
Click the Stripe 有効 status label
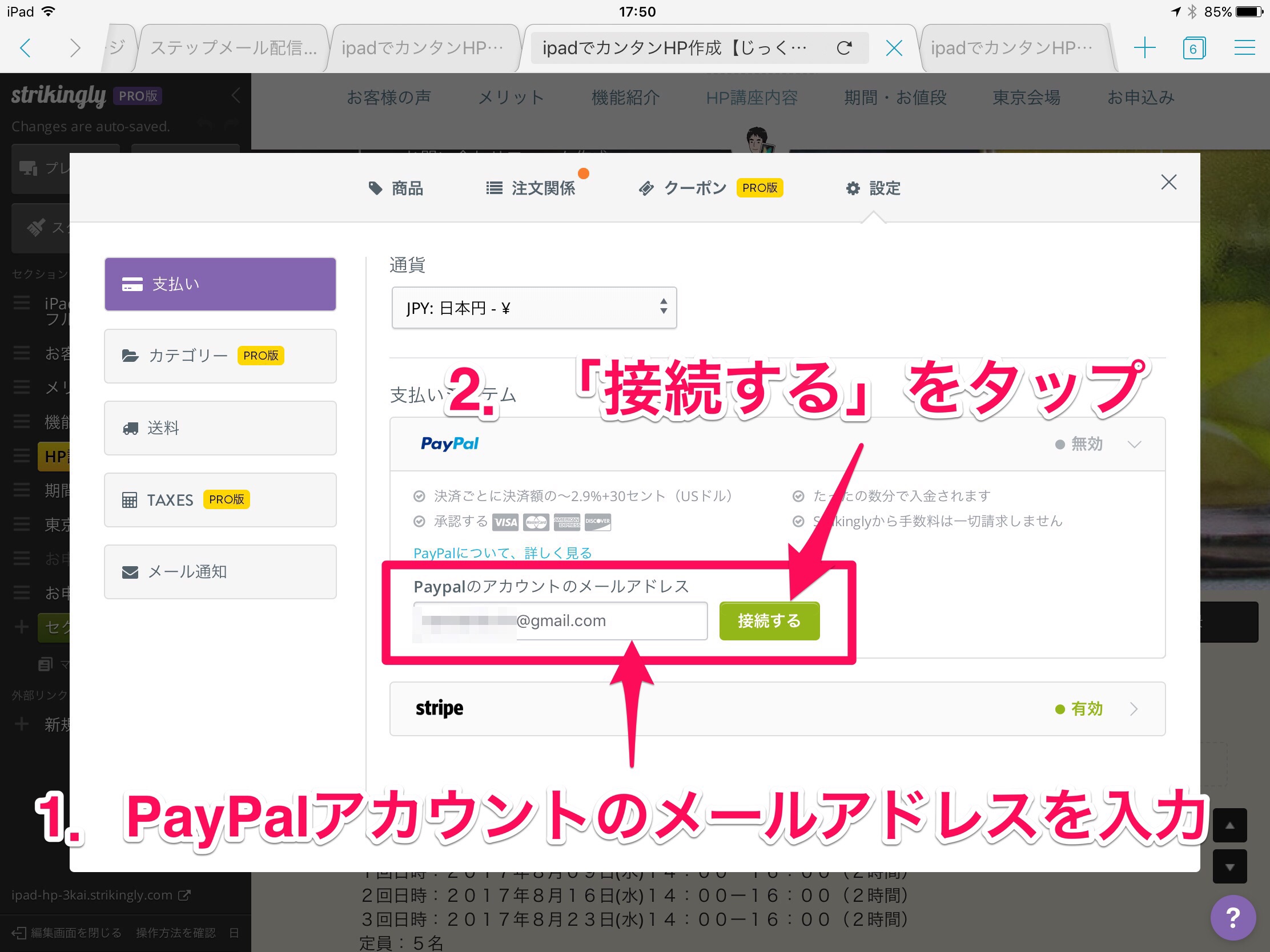tap(1079, 709)
